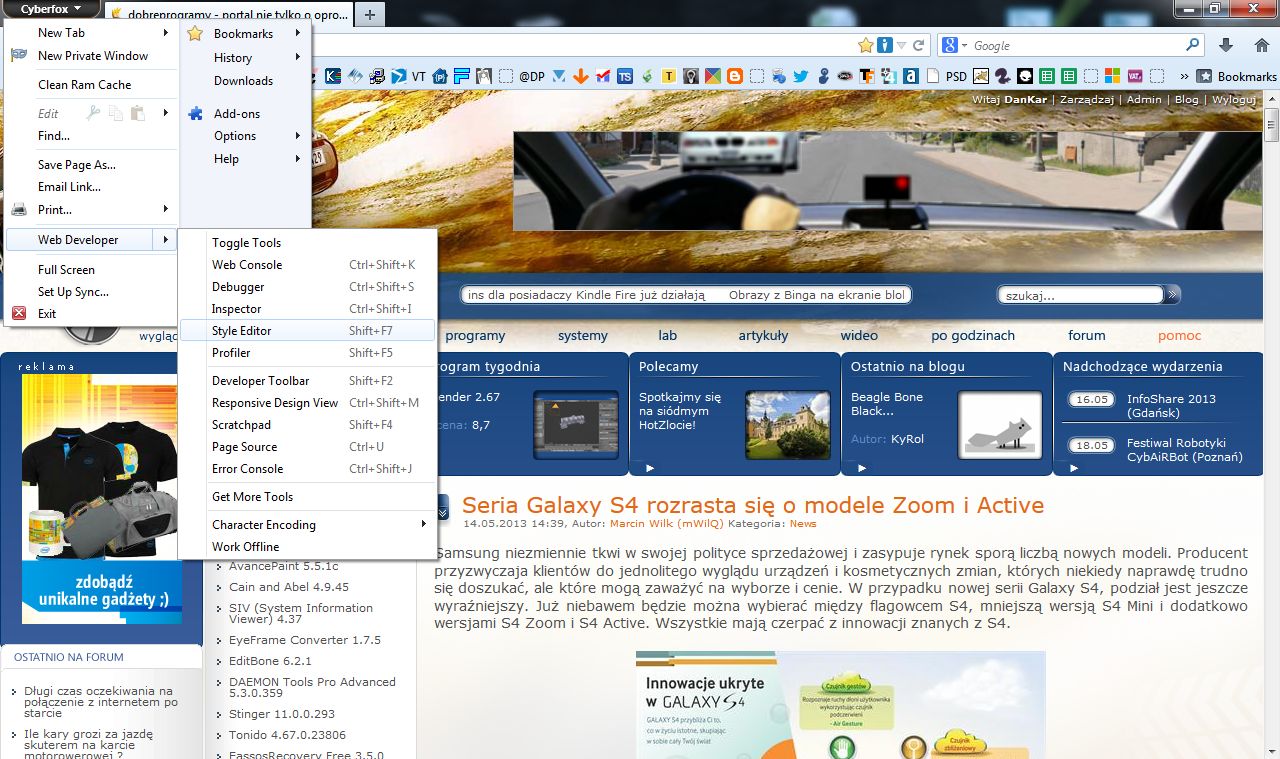The image size is (1280, 759).
Task: Click the Copy icon in the Edit row
Action: click(x=116, y=113)
